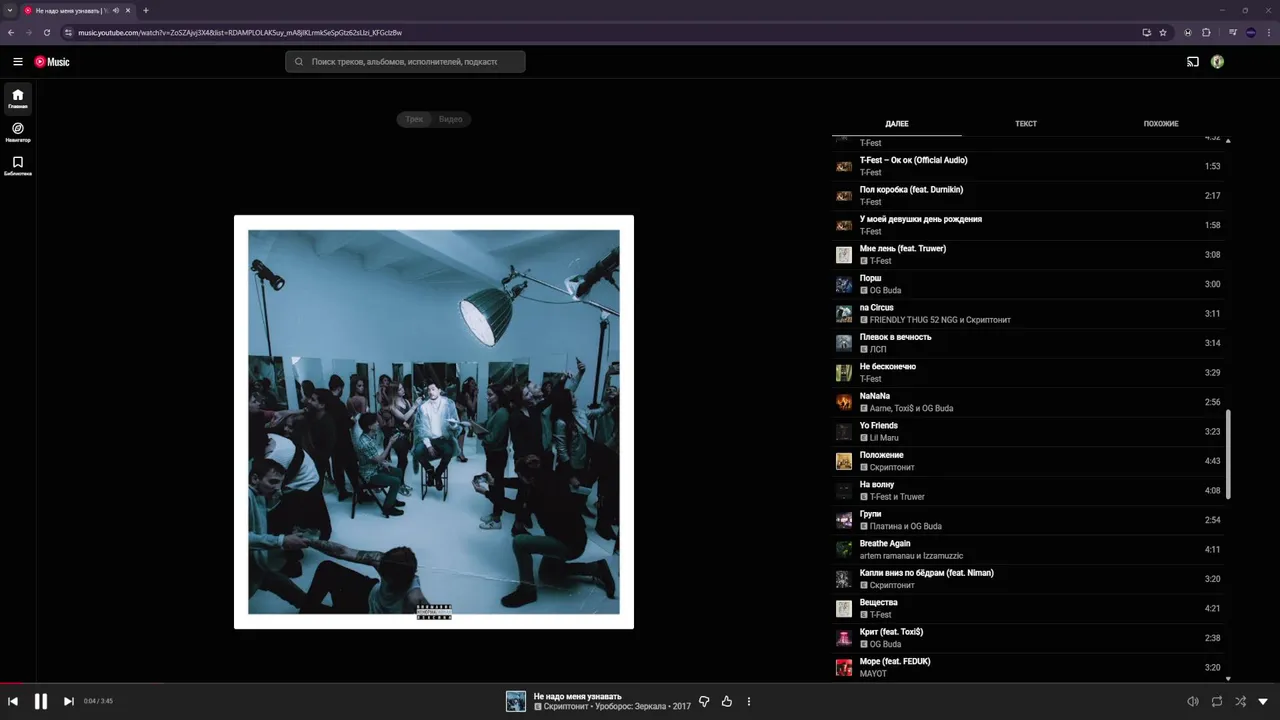Go to Главная in the sidebar

[18, 99]
